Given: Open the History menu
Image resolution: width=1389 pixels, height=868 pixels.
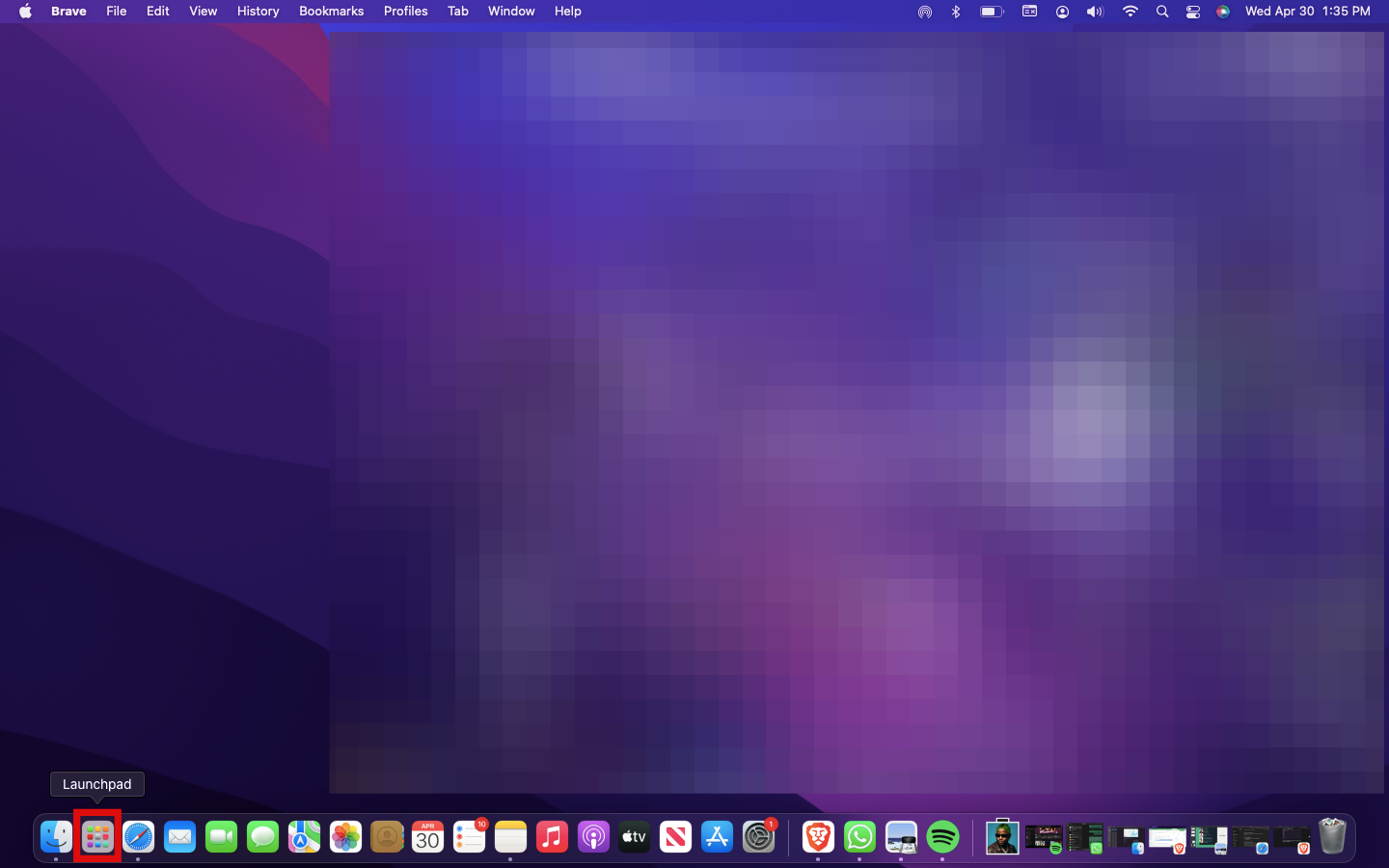Looking at the screenshot, I should (258, 12).
